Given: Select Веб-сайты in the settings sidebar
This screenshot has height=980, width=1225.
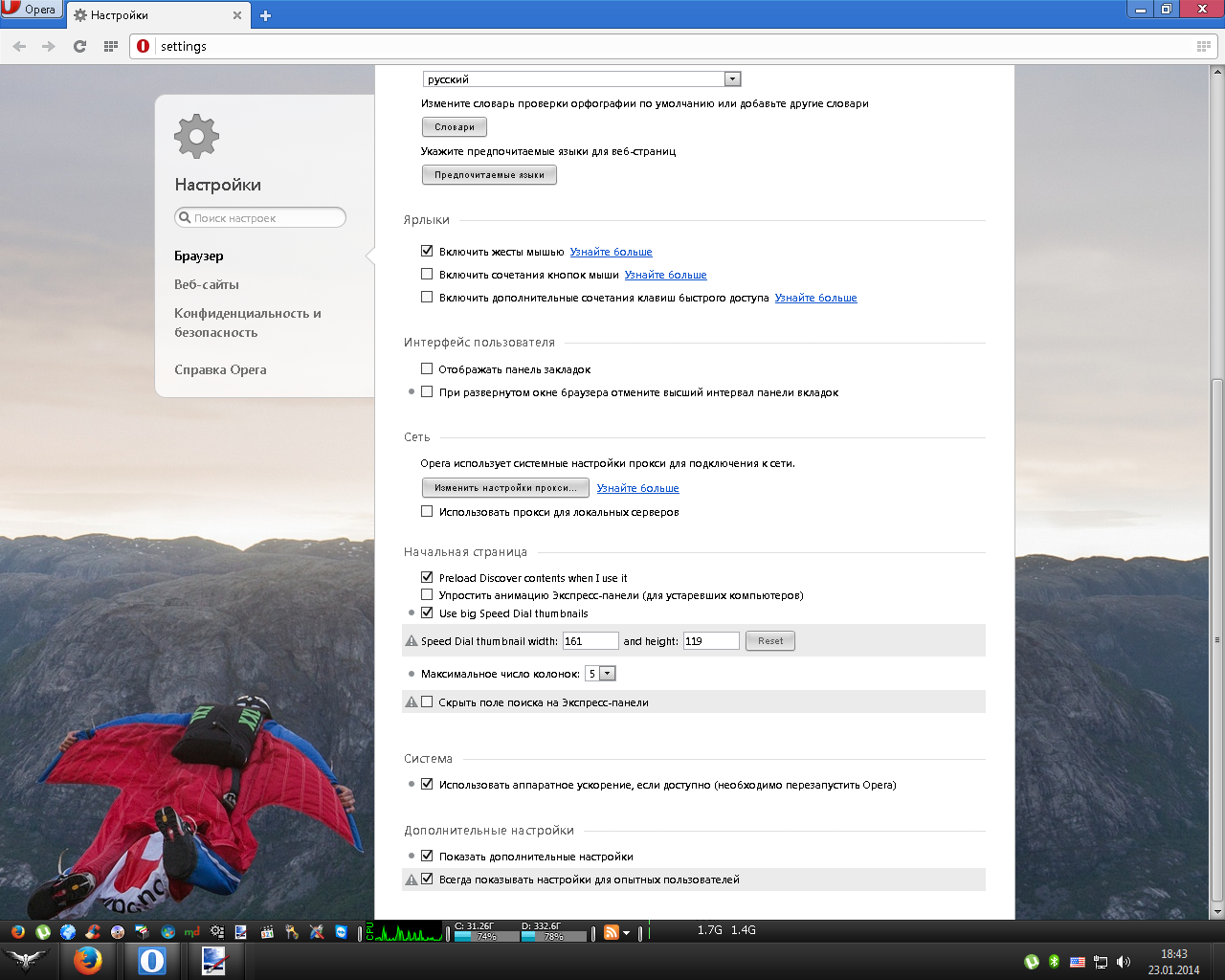Looking at the screenshot, I should pos(207,284).
